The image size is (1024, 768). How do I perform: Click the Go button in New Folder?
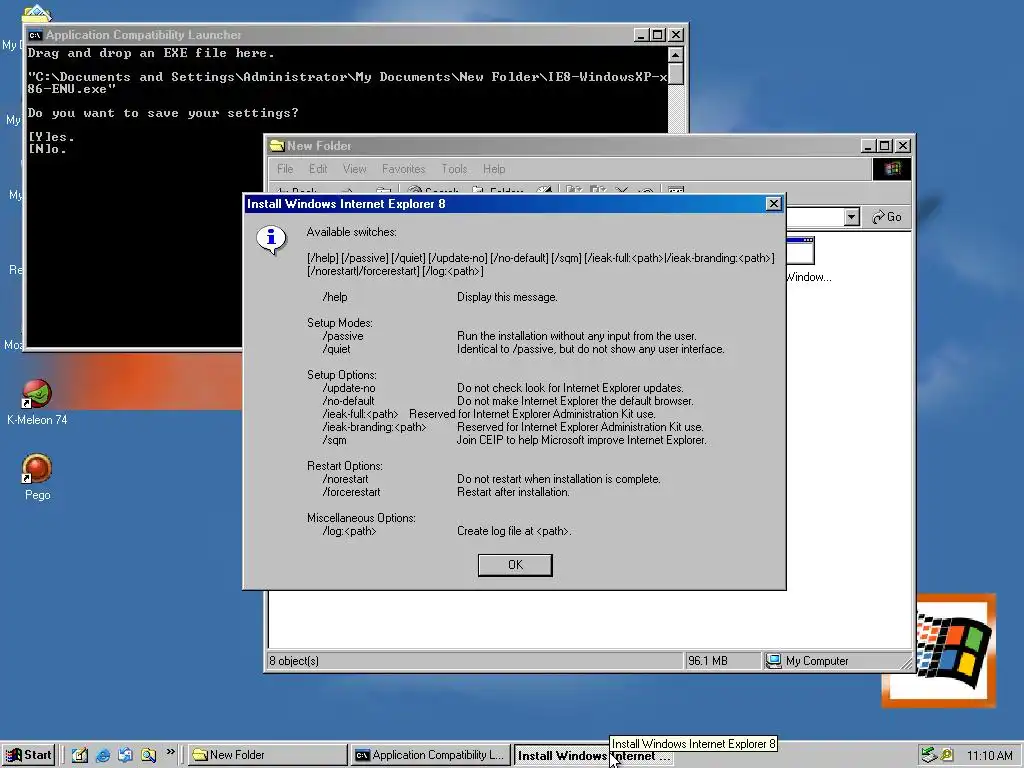[887, 217]
